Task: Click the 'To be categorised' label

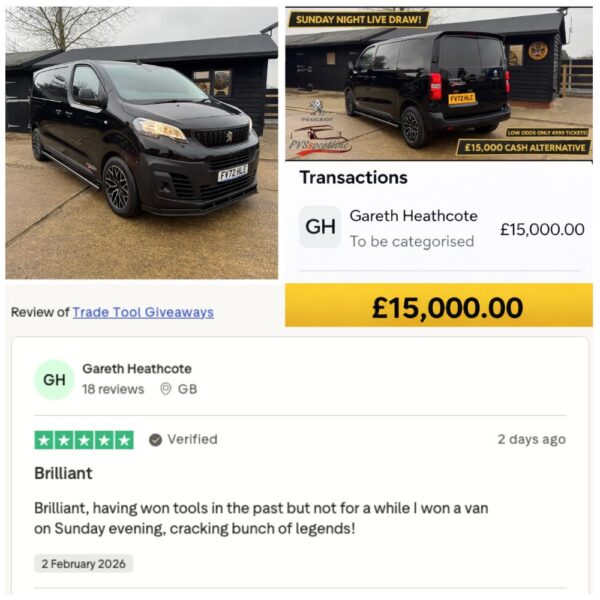Action: (x=411, y=241)
